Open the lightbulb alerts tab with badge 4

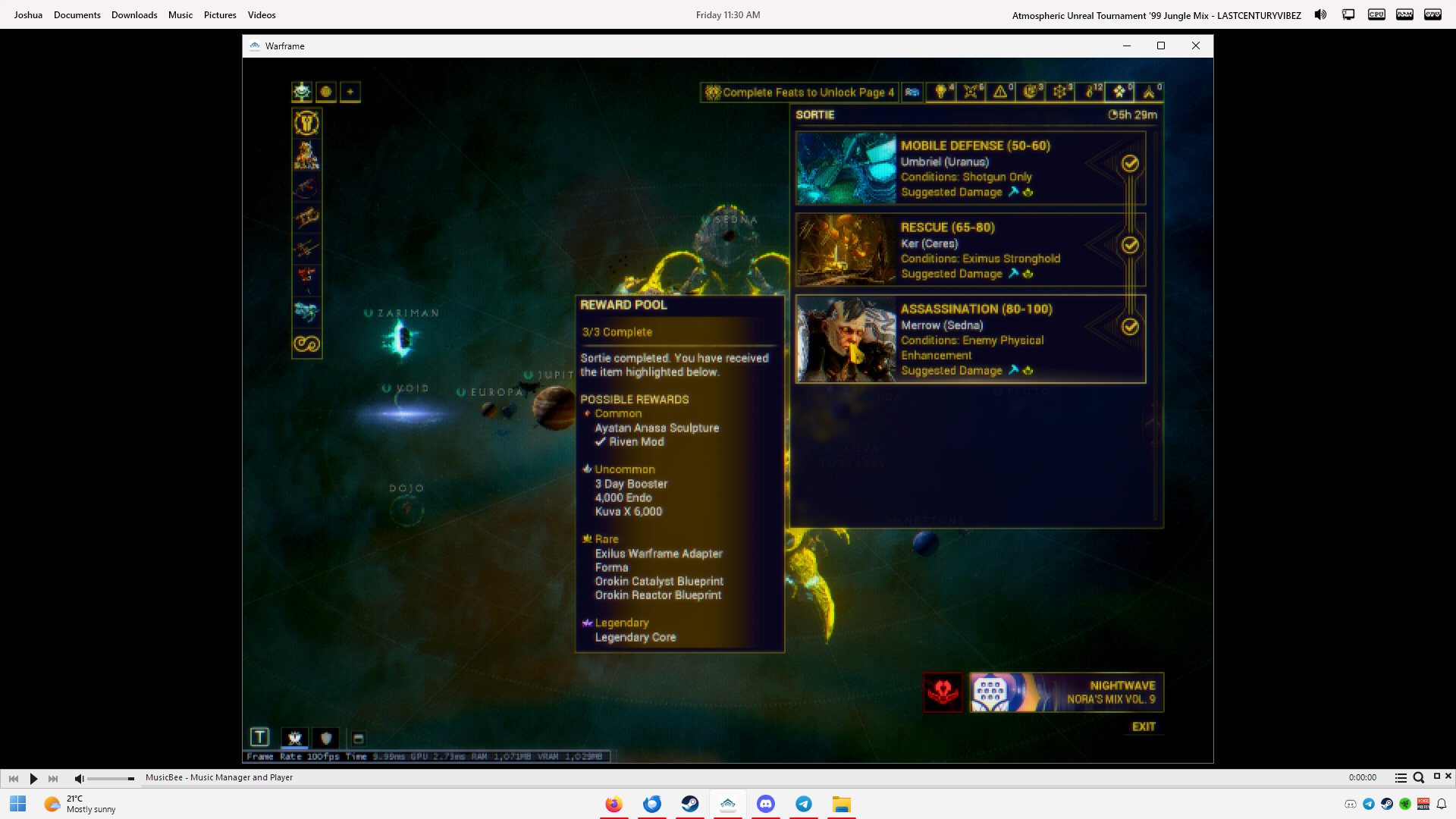click(x=941, y=92)
